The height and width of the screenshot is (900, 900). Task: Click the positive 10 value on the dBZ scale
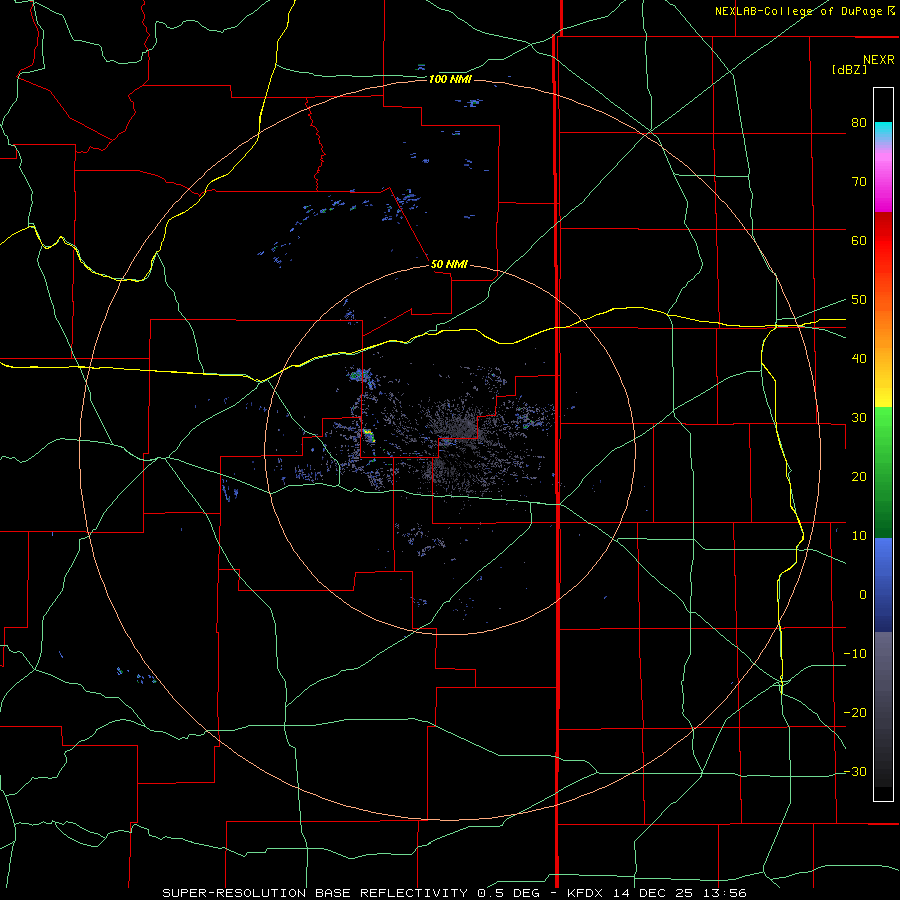859,536
